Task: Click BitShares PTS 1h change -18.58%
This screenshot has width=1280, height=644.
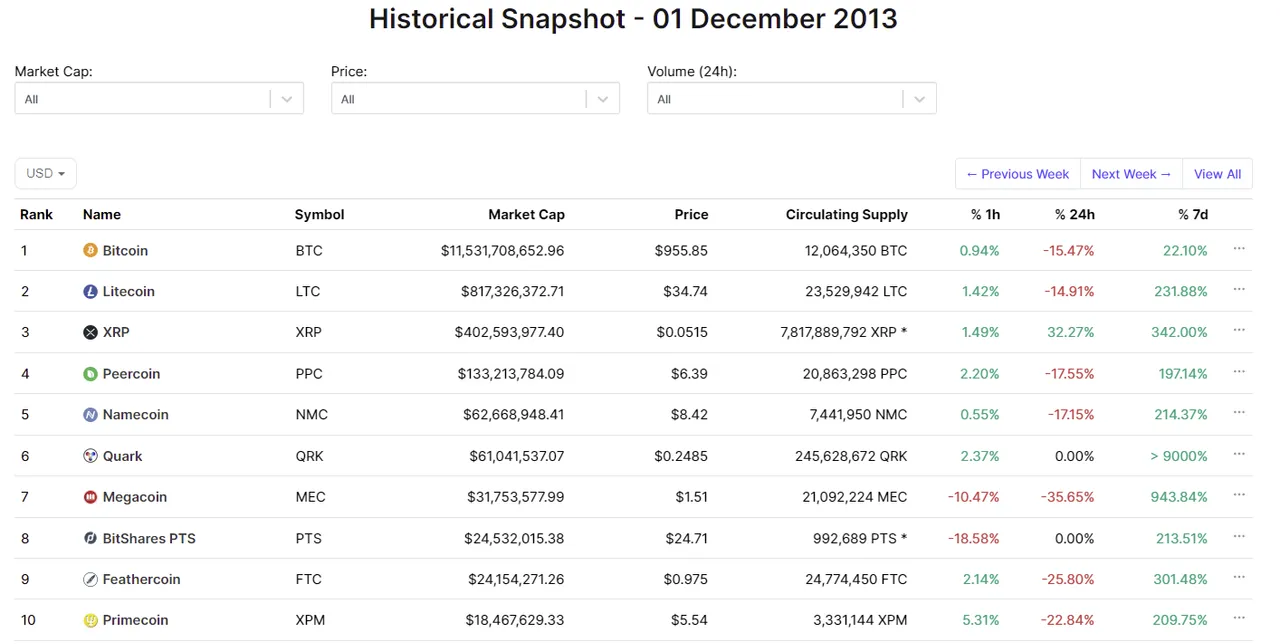Action: (973, 538)
